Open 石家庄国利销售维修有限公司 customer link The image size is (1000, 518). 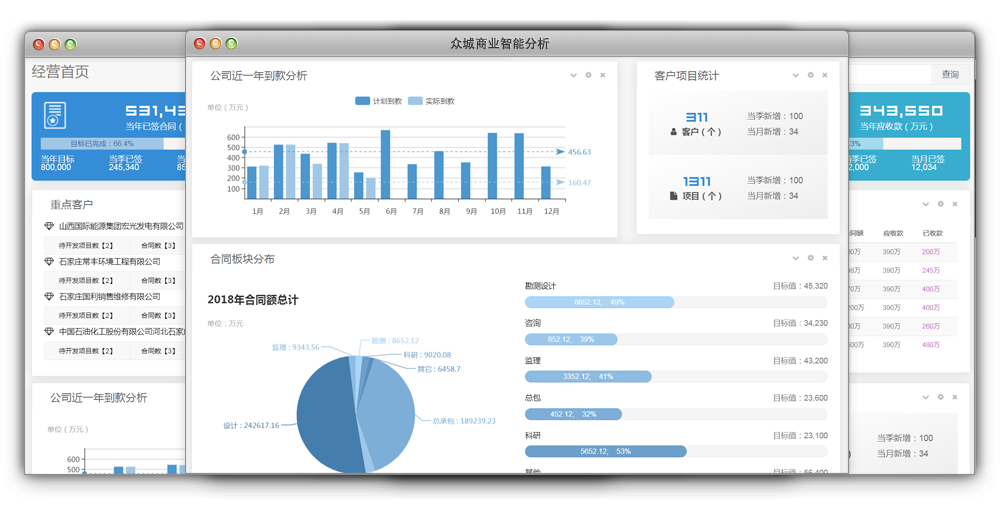tap(109, 297)
